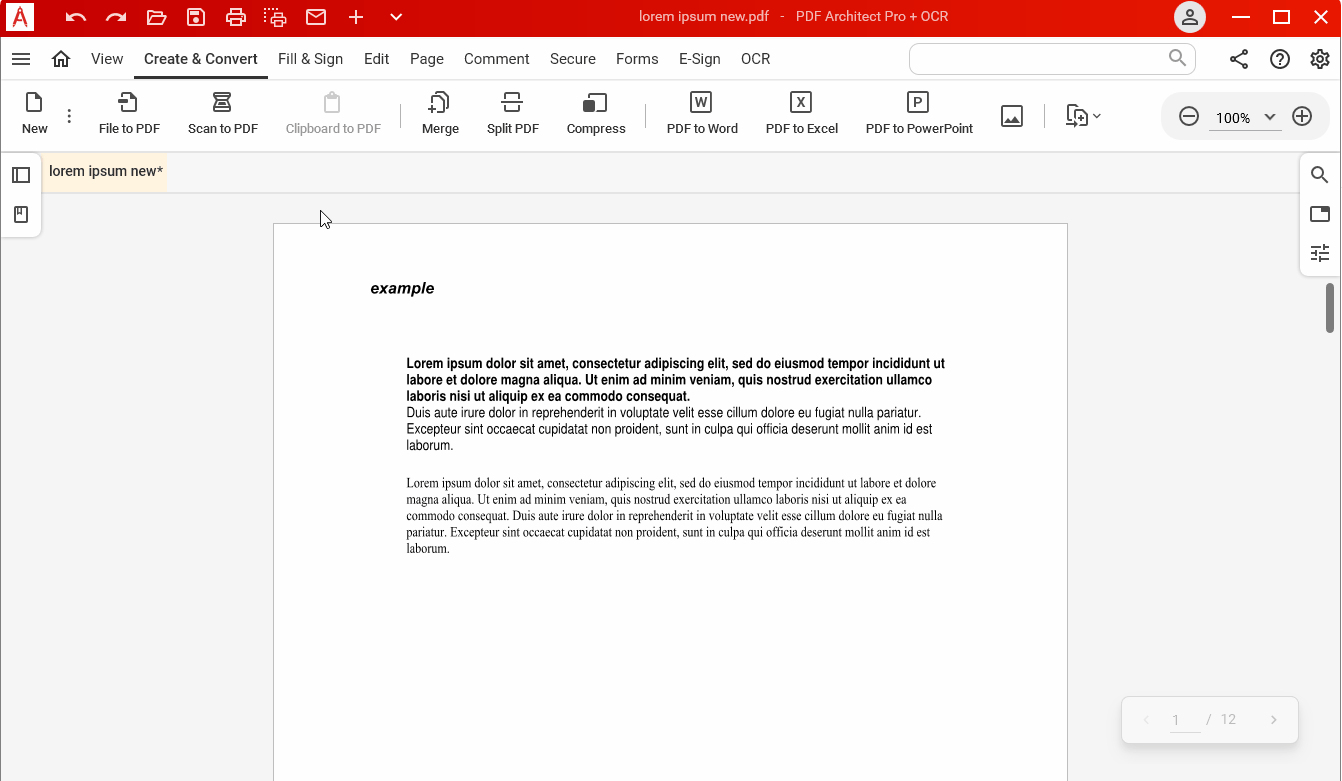The width and height of the screenshot is (1342, 781).
Task: Click the Redo arrow in title bar
Action: click(x=116, y=17)
